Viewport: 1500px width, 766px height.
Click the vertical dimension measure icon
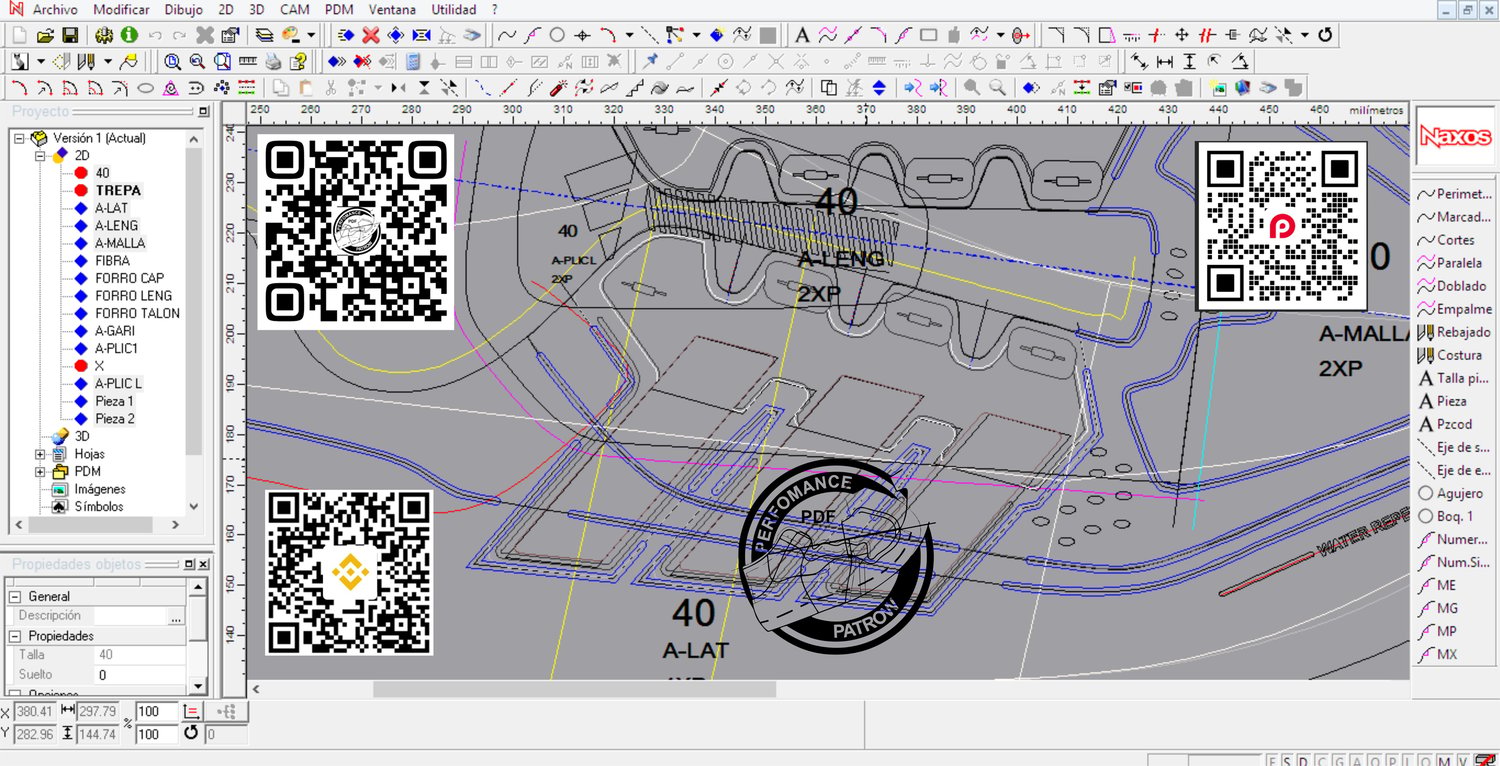tap(1189, 61)
